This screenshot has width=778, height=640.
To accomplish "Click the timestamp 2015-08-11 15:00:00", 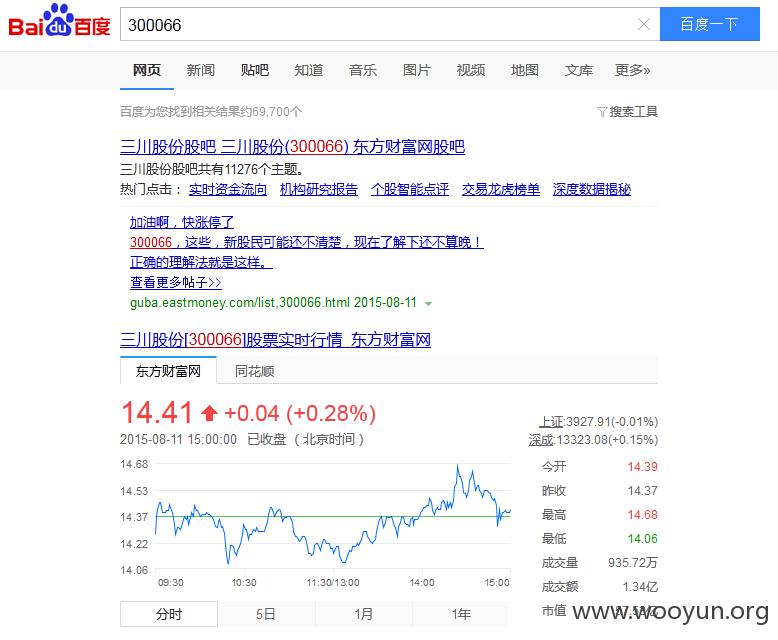I will (x=178, y=440).
